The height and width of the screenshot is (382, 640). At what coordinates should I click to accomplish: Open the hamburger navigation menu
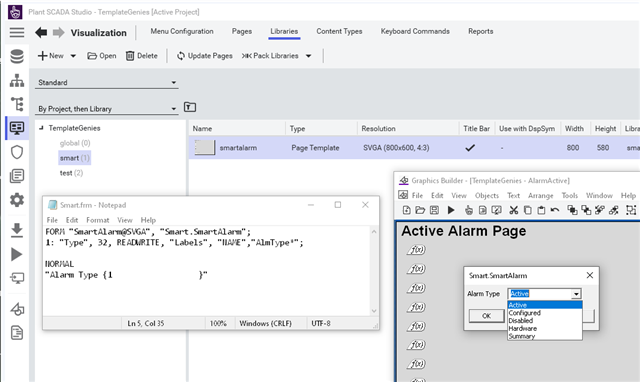[x=17, y=32]
